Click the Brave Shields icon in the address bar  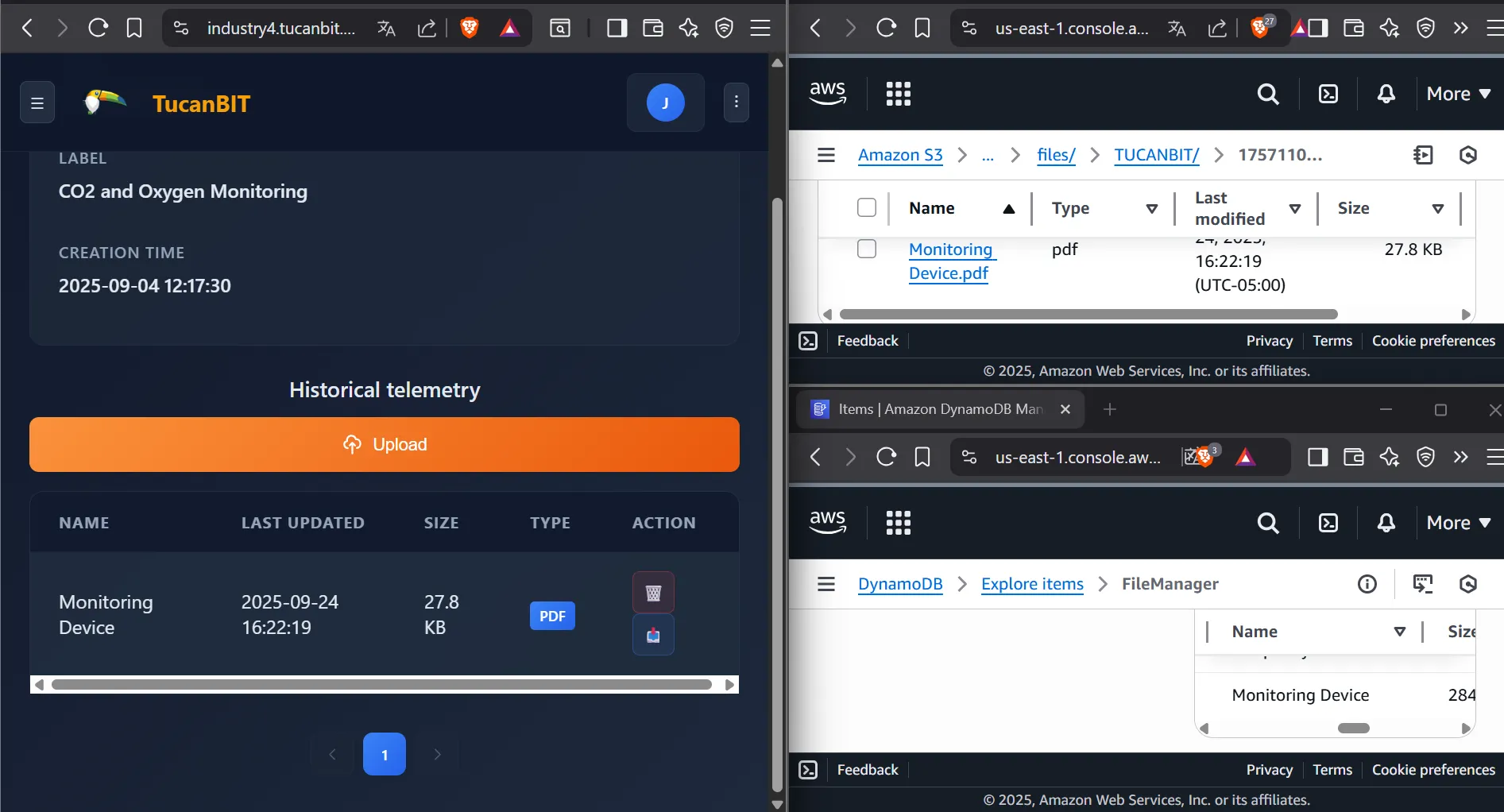[x=469, y=27]
